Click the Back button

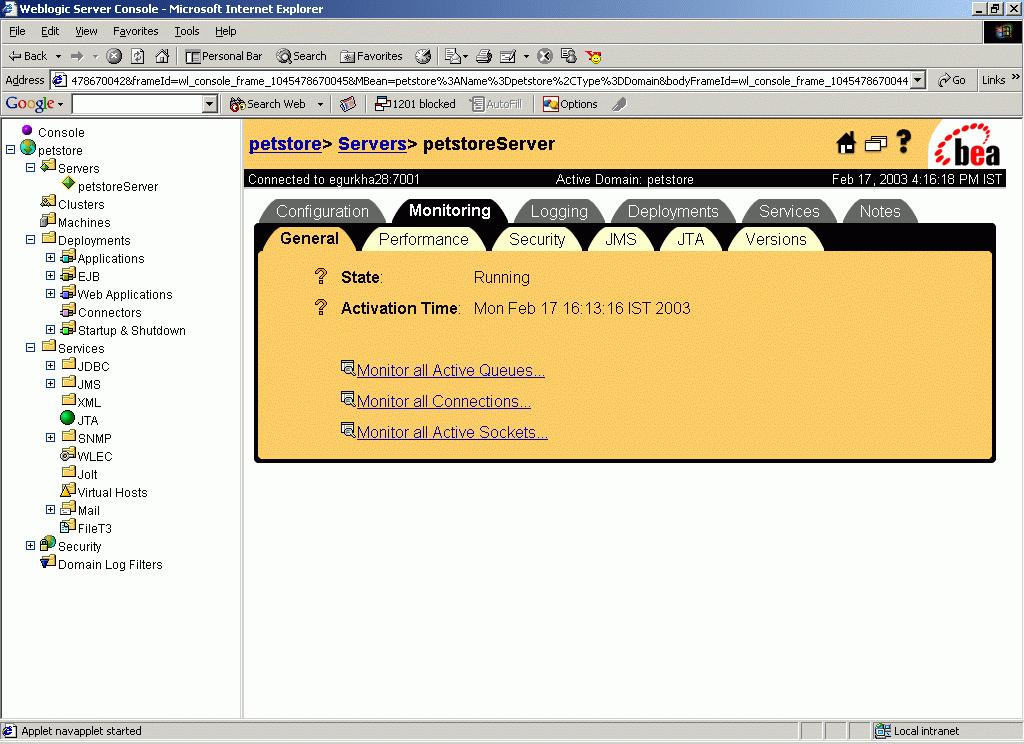[x=27, y=56]
